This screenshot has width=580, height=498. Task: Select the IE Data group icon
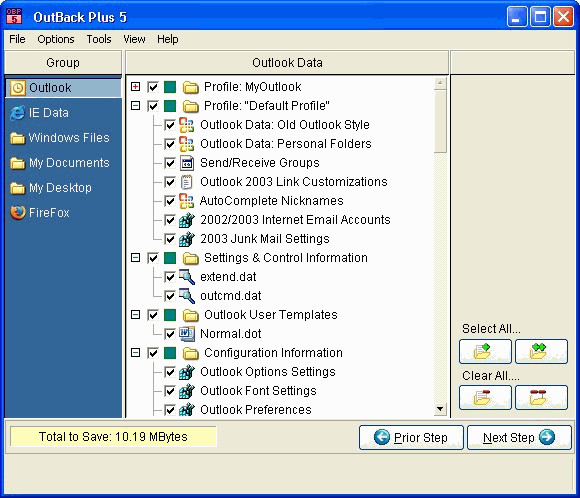(x=17, y=113)
